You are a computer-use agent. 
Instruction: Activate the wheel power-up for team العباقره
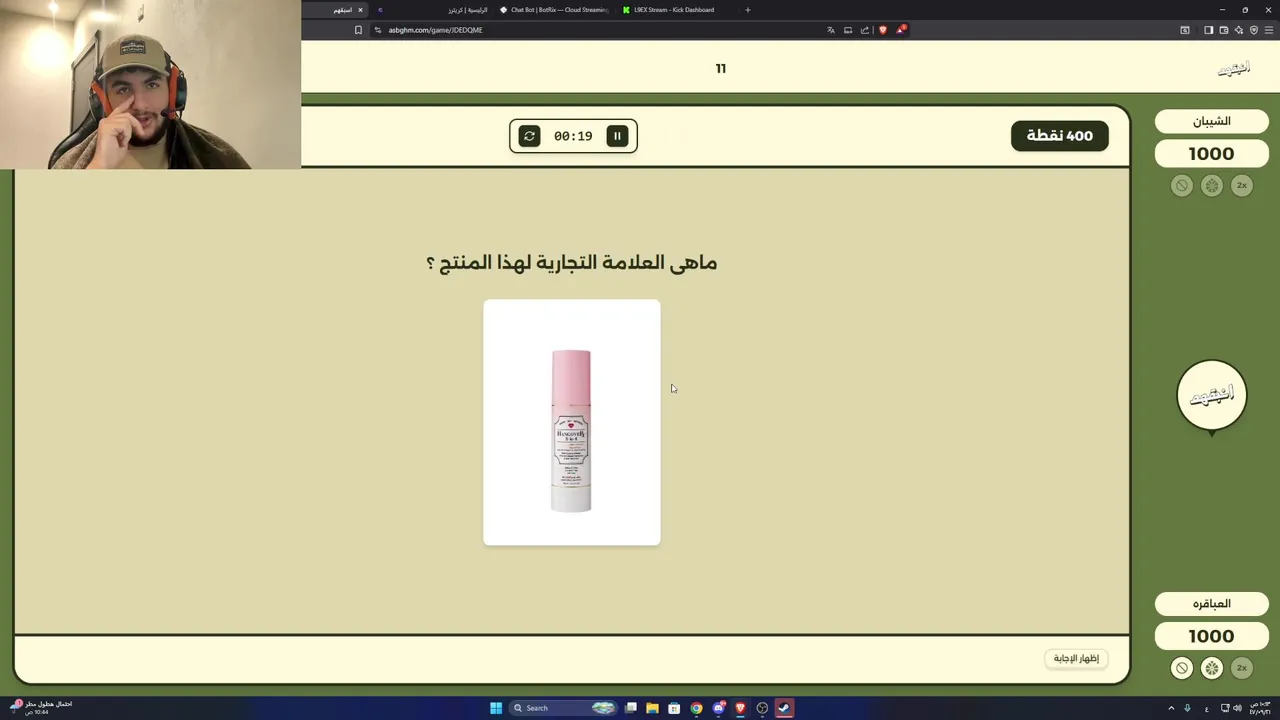click(1212, 668)
